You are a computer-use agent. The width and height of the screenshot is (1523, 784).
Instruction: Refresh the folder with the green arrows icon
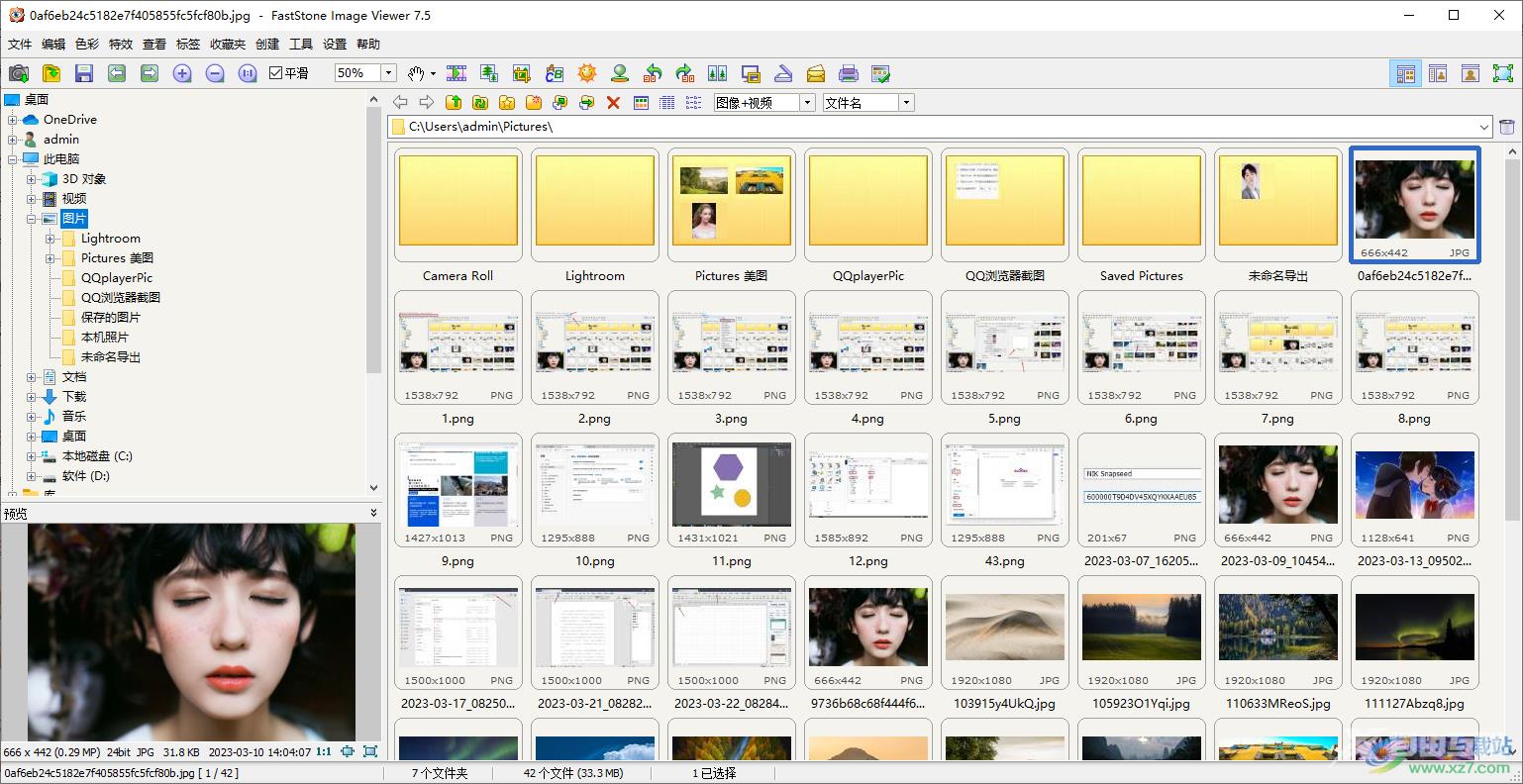pyautogui.click(x=480, y=102)
